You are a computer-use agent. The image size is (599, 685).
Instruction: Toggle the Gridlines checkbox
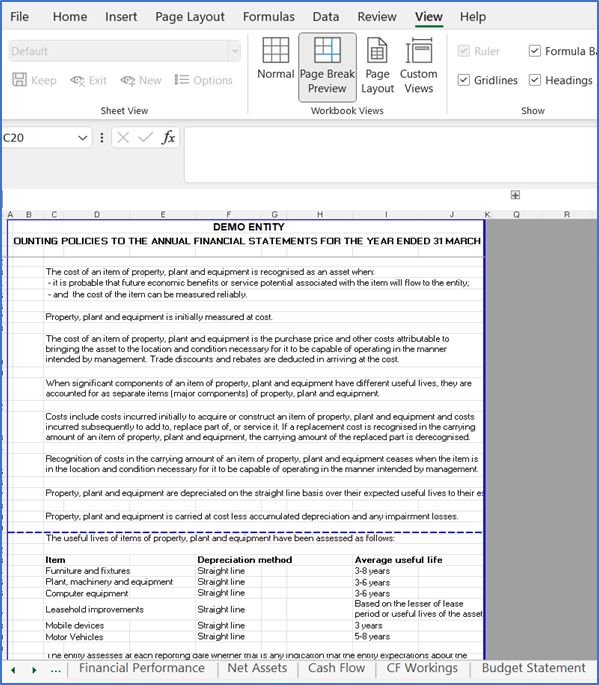tap(463, 80)
